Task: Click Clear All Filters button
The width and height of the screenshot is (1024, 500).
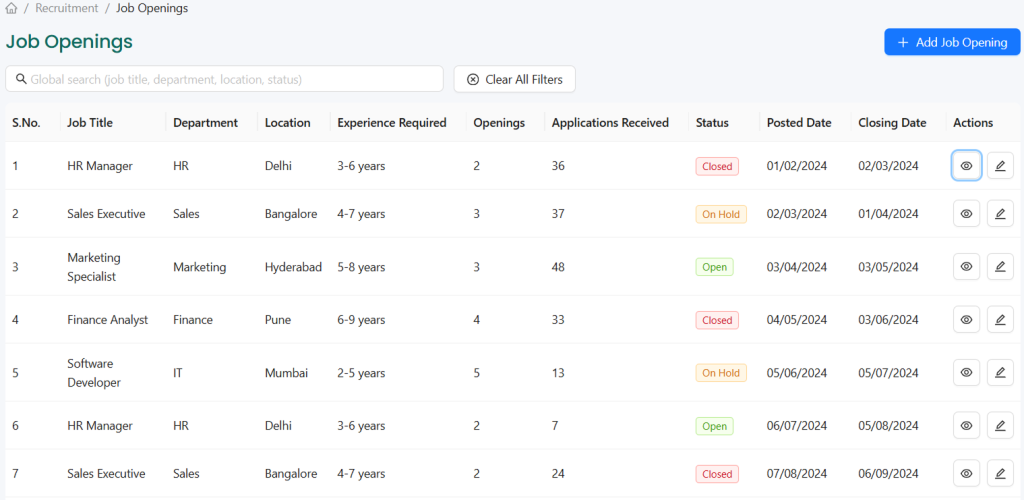Action: [514, 80]
